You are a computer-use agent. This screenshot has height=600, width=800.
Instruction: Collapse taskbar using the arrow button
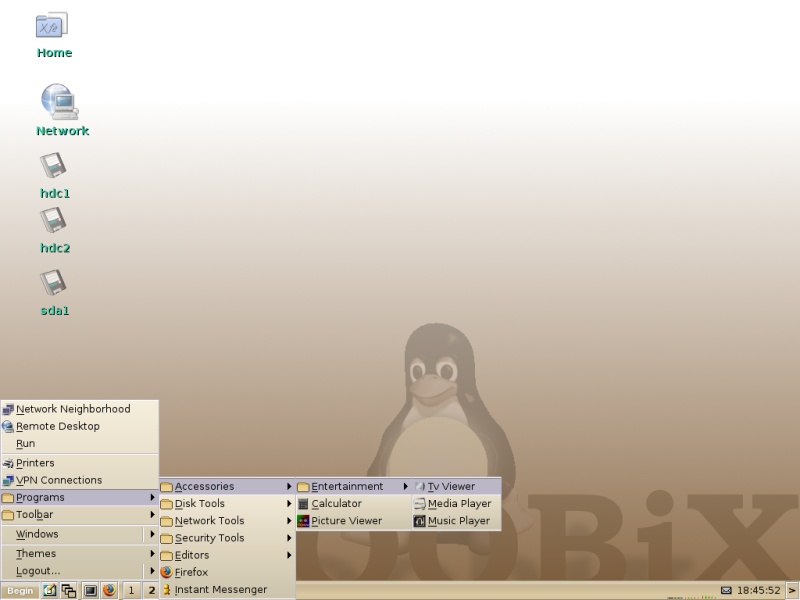click(792, 591)
